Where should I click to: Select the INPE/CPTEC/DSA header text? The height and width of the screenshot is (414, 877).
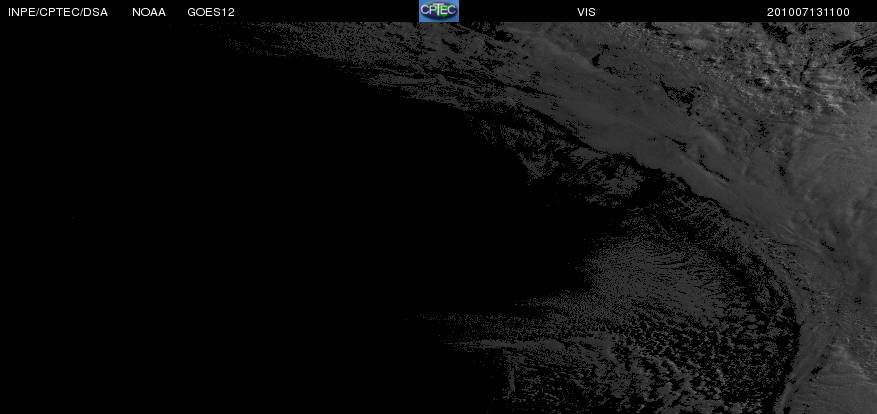tap(58, 12)
